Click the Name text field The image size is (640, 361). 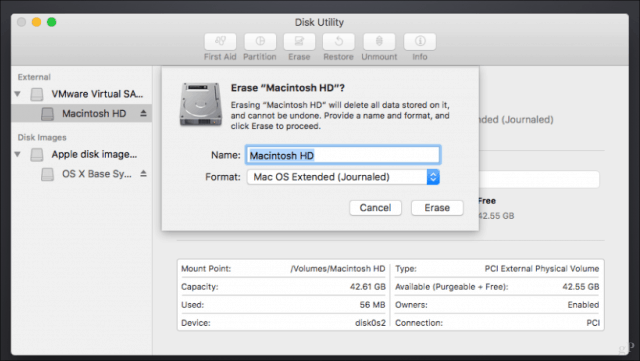point(343,155)
